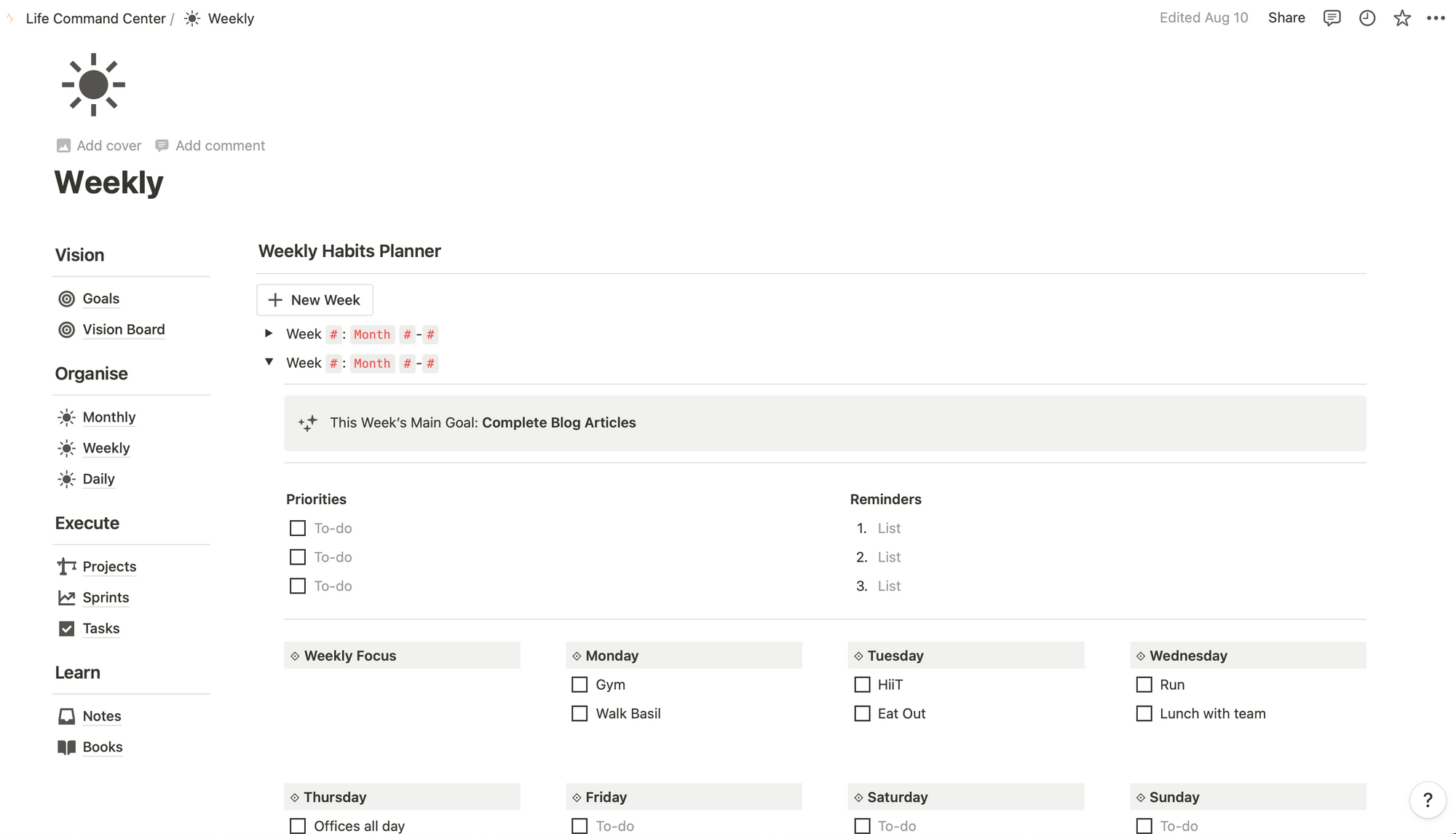Open page history via the clock icon
The width and height of the screenshot is (1456, 834).
coord(1367,17)
